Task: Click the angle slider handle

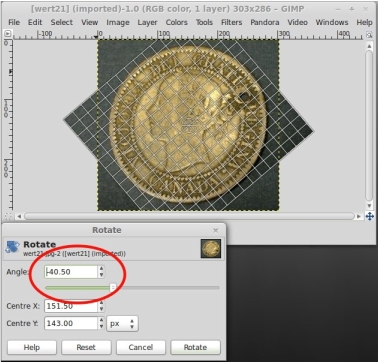Action: pyautogui.click(x=113, y=288)
